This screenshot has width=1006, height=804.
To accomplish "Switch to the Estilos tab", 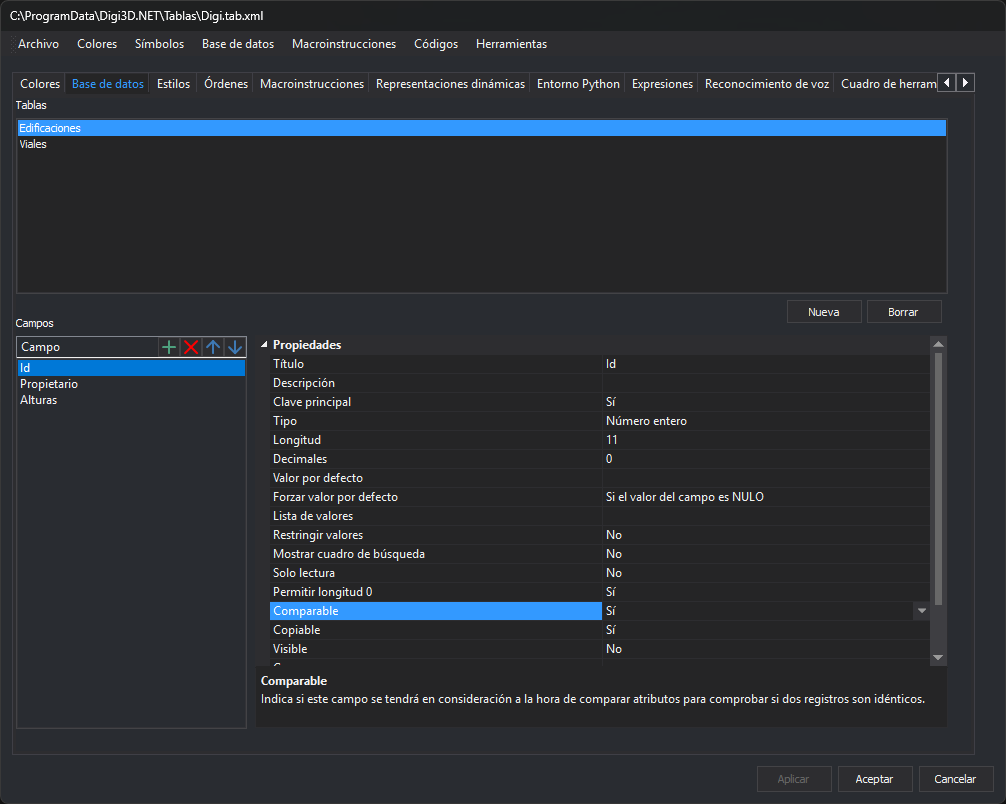I will point(173,84).
